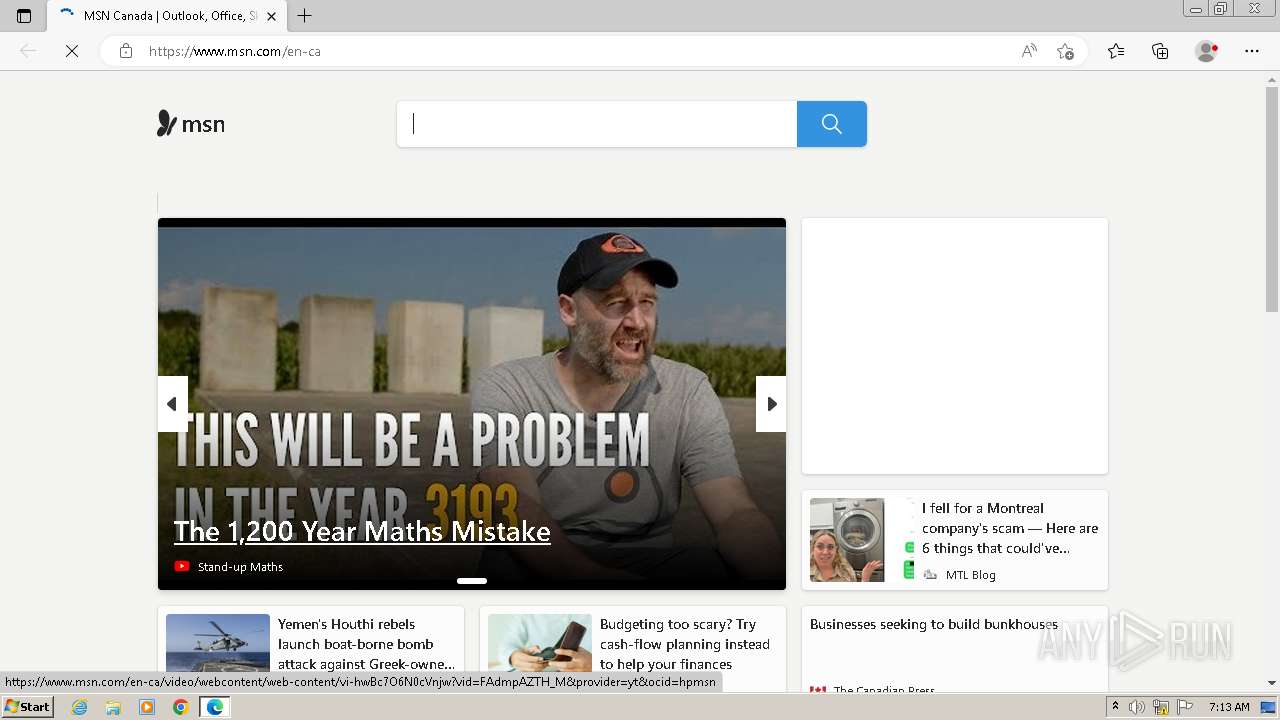Click the budgeting article thumbnail
Screen dimensions: 1280x720
pos(540,644)
